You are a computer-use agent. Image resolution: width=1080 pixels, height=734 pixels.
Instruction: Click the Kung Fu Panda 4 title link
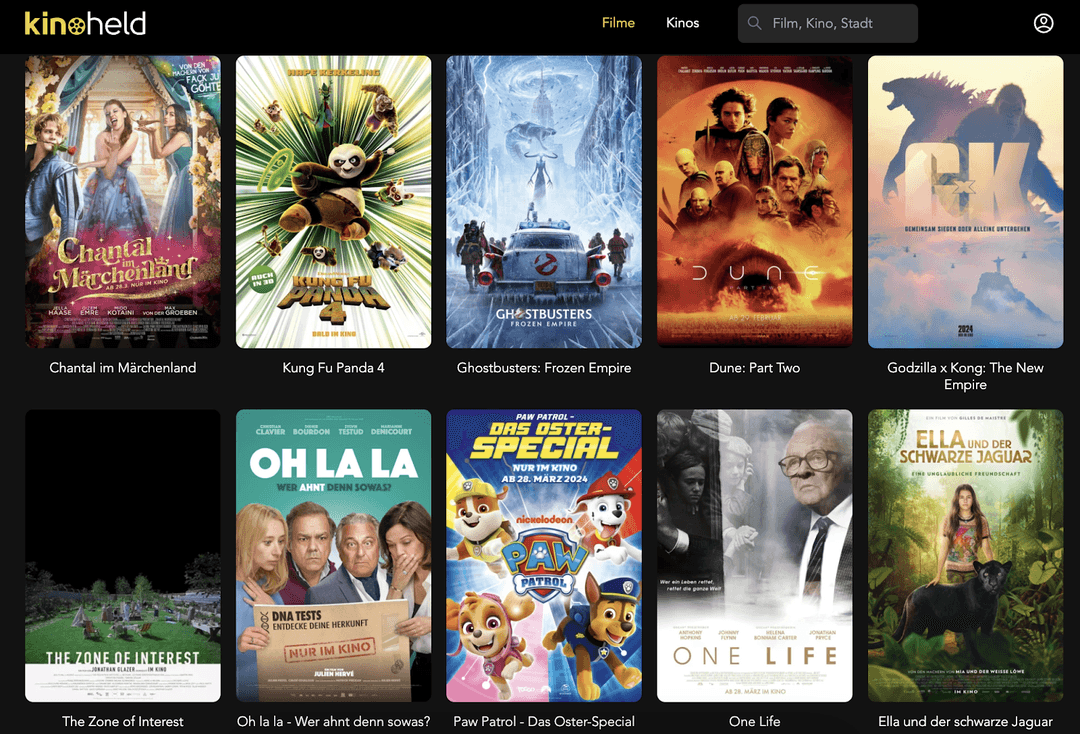click(333, 368)
